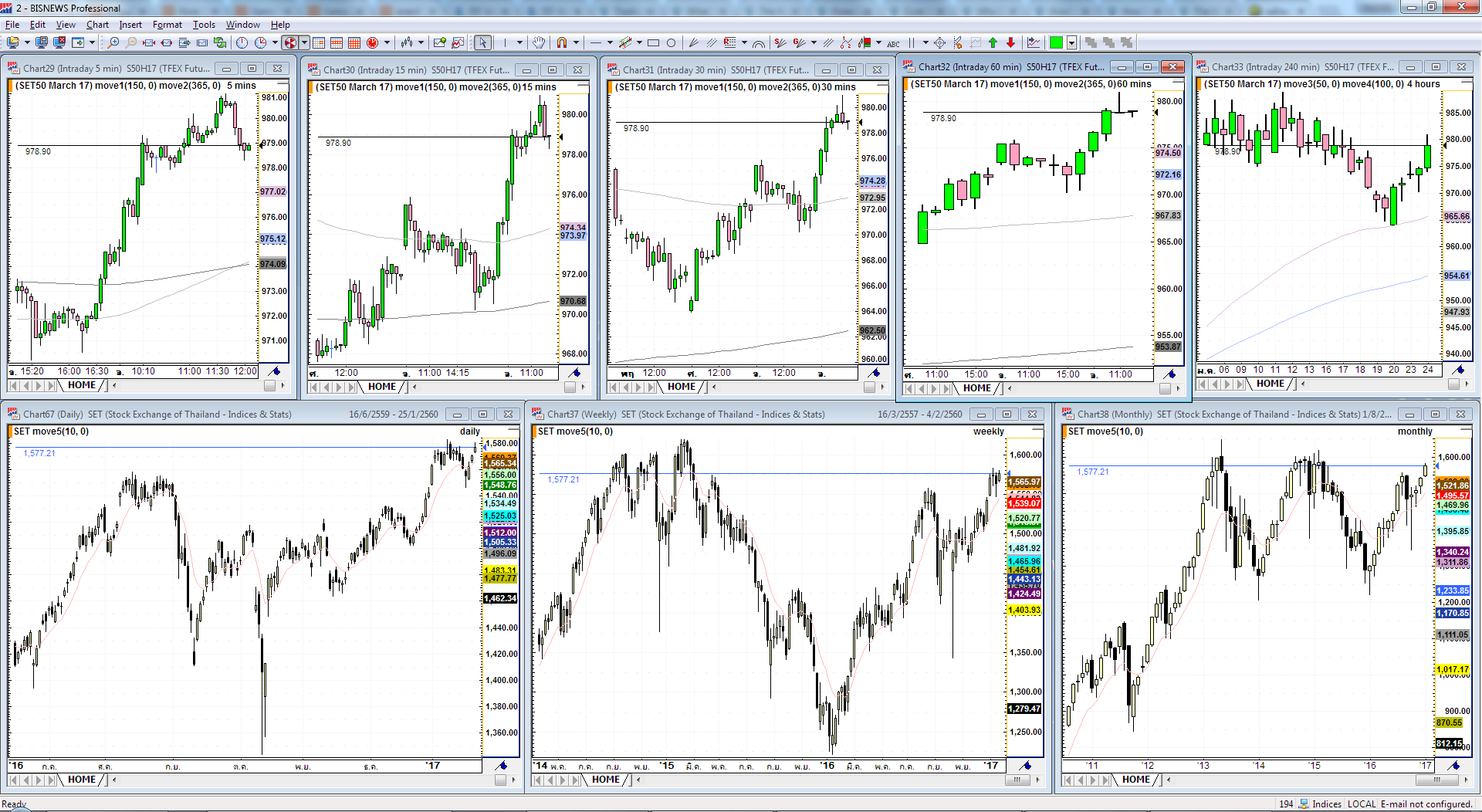Select HOME tab in Chart37 Weekly window
This screenshot has height=812, width=1482.
(x=606, y=780)
